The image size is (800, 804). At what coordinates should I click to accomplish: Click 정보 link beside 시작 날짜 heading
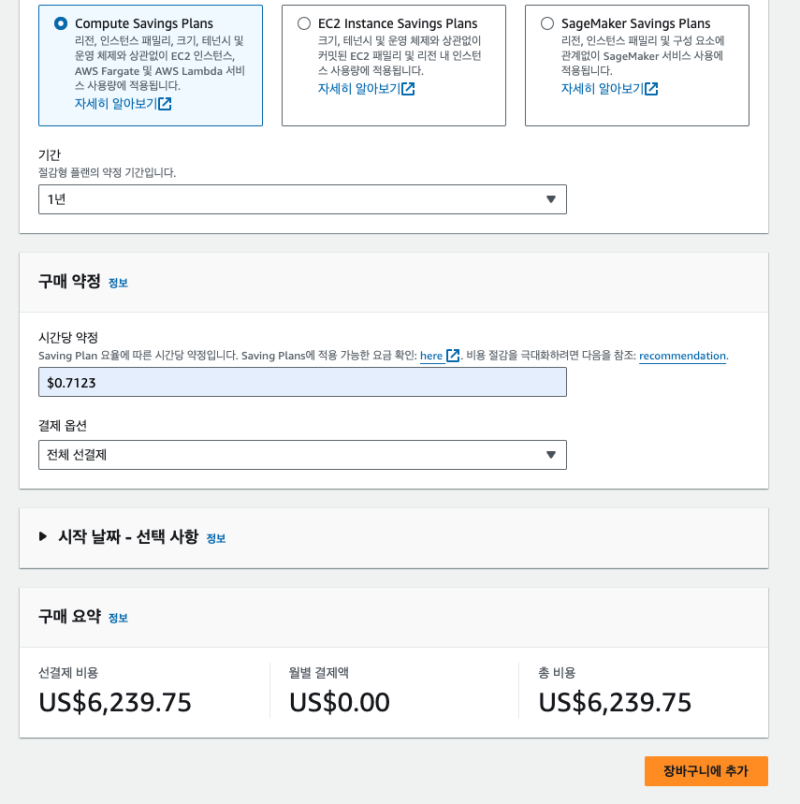(216, 538)
